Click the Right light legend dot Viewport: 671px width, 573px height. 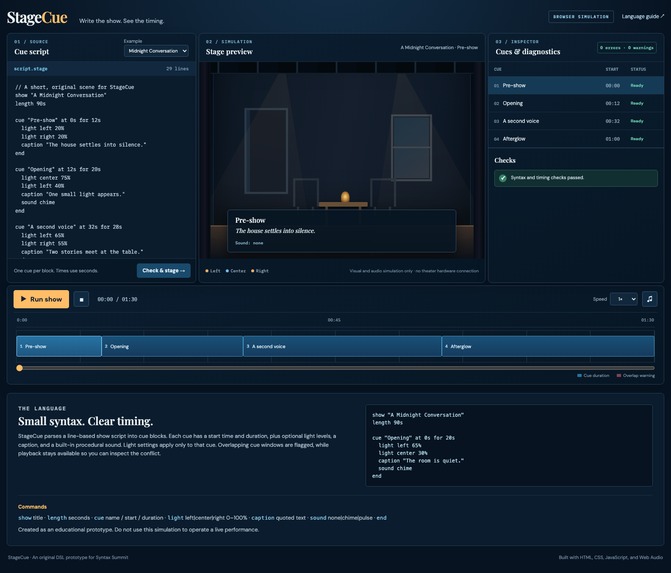pyautogui.click(x=252, y=271)
